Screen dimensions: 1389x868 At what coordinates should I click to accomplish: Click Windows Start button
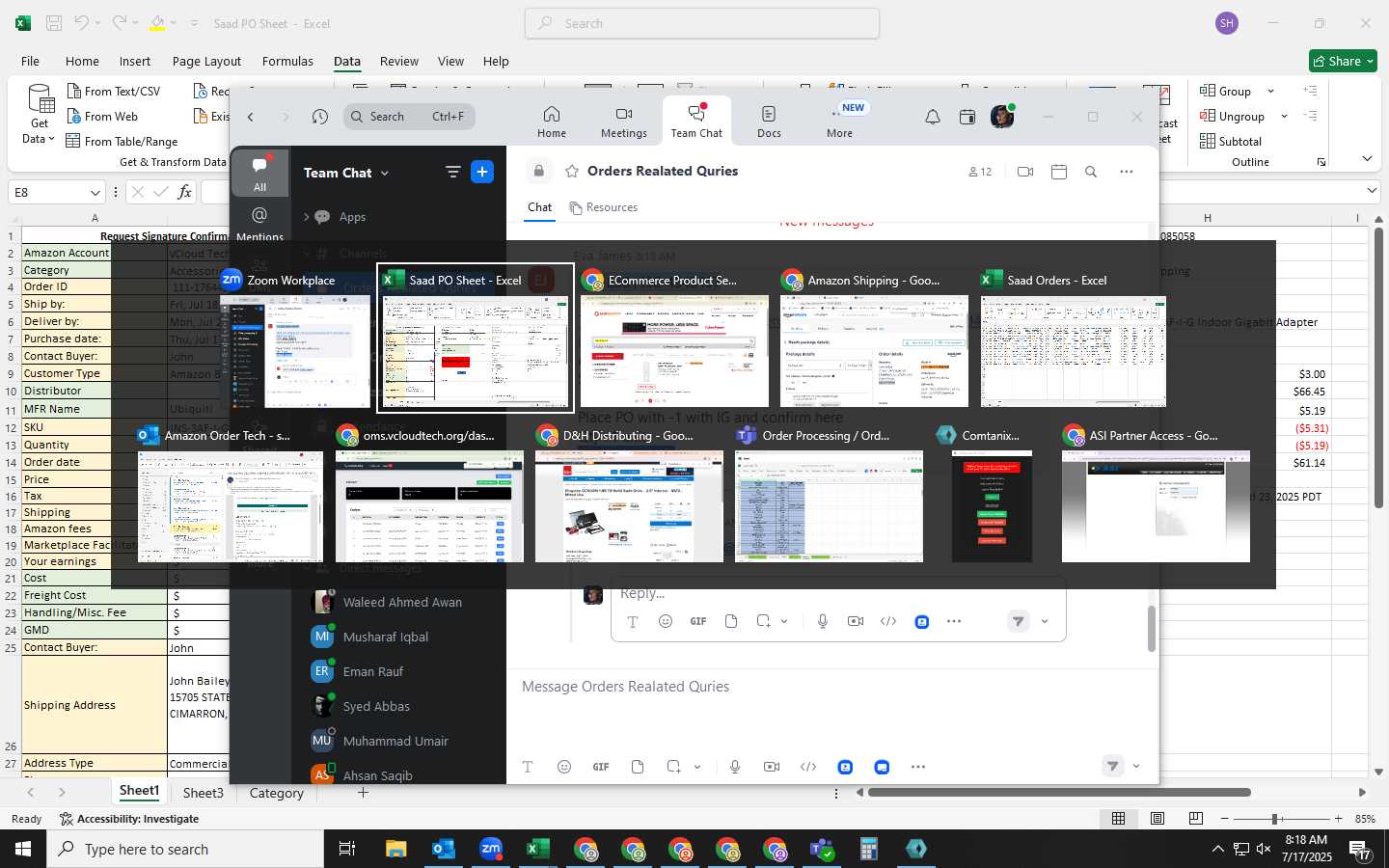(23, 849)
